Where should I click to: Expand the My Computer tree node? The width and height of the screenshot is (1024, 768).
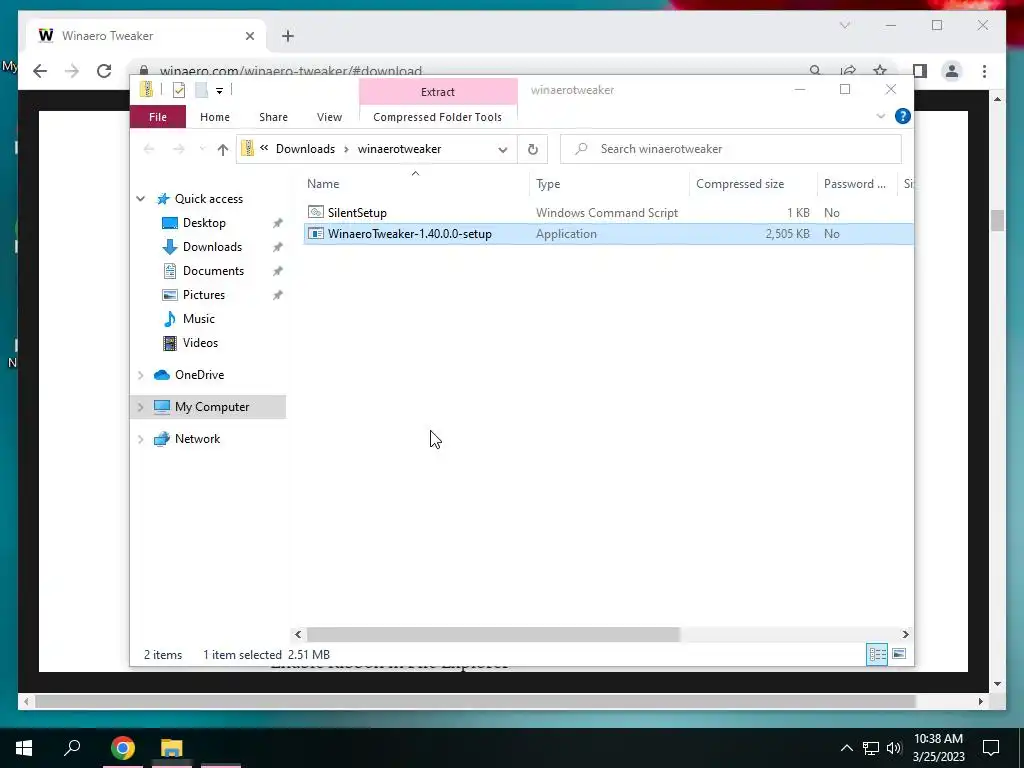(140, 407)
